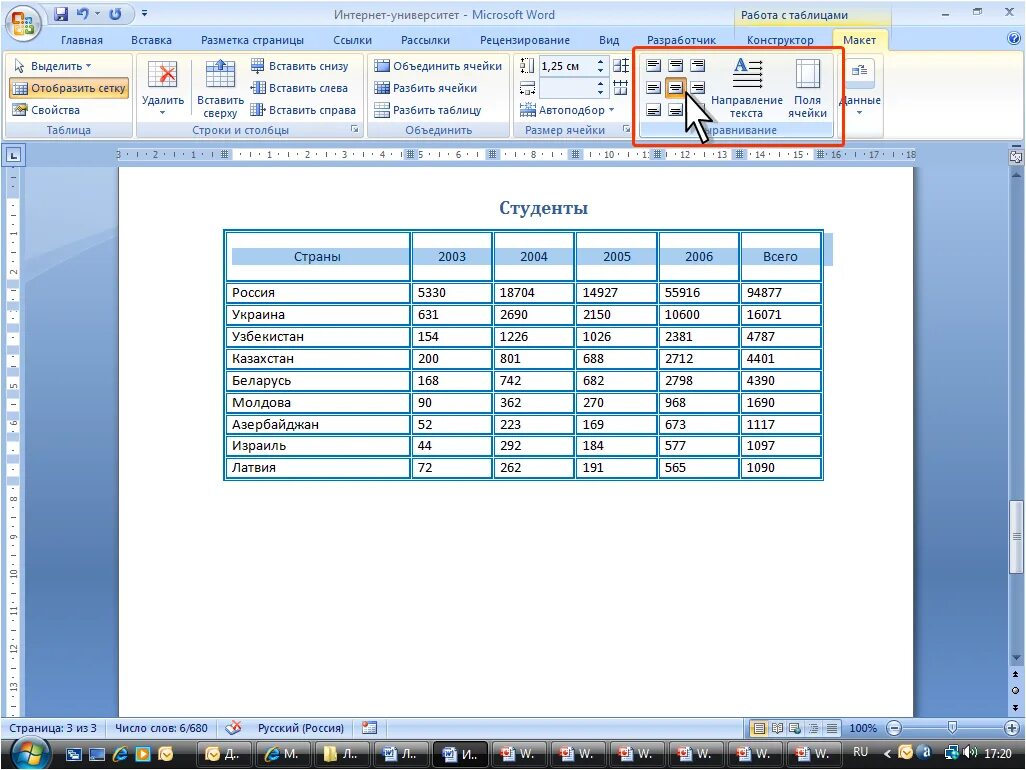
Task: Align cell text top center
Action: [x=675, y=65]
